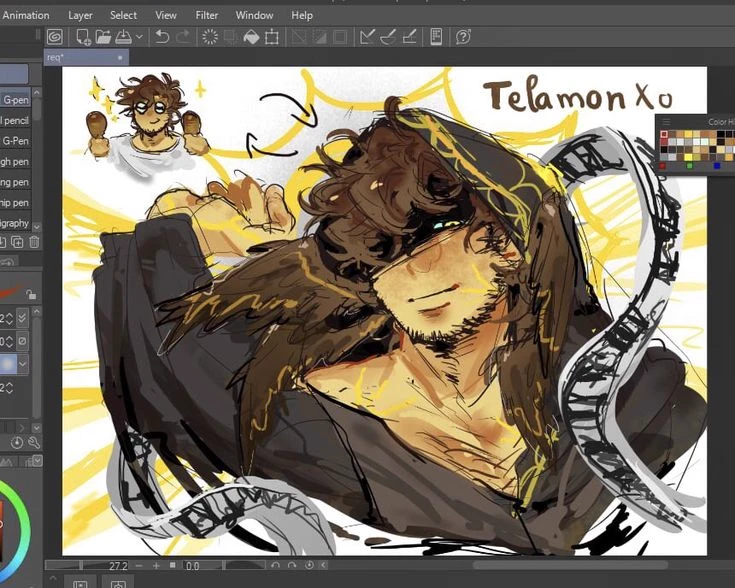Screen dimensions: 735x588
Task: Select the blue swatch in Color History
Action: pos(716,166)
